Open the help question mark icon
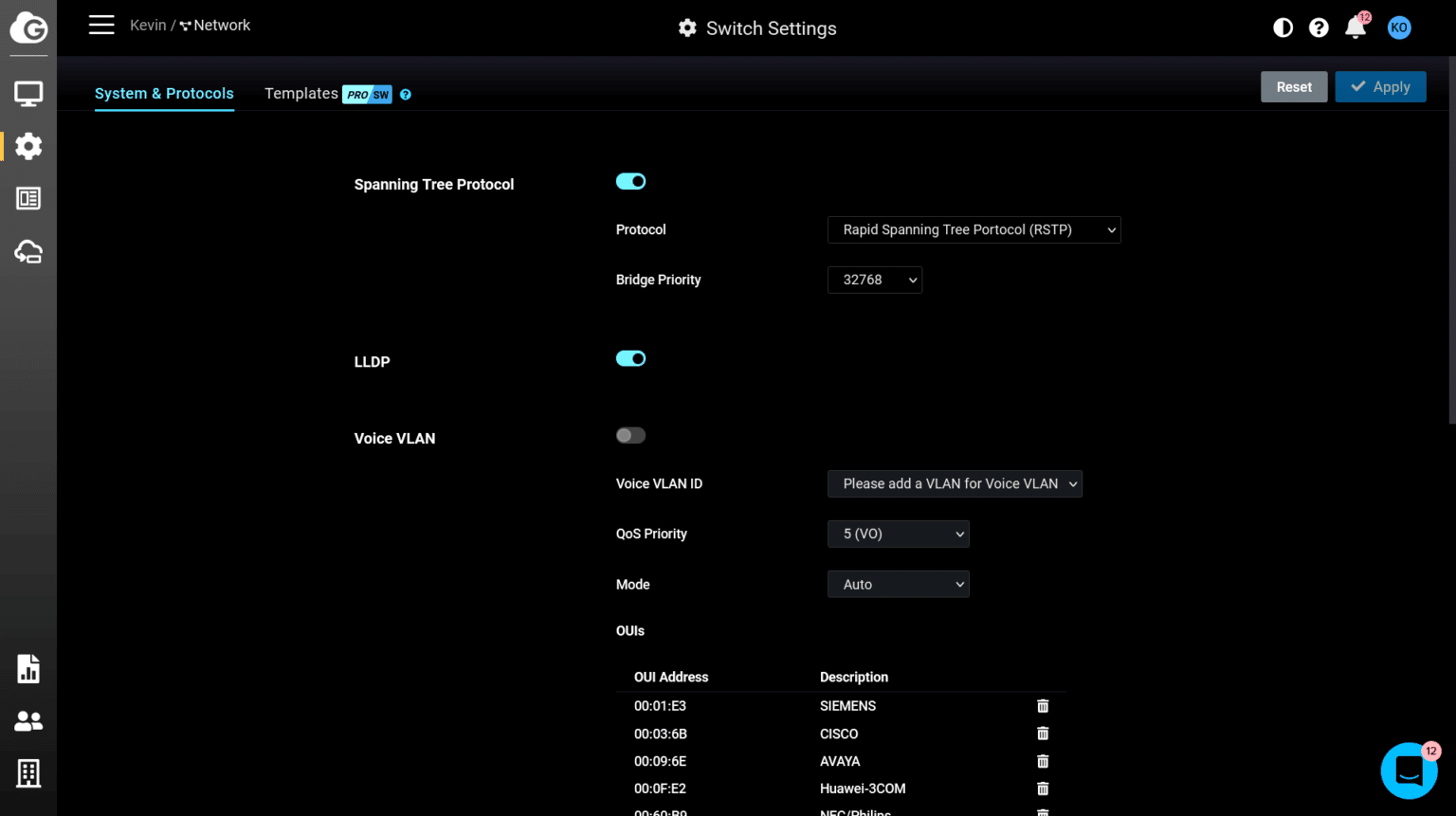This screenshot has height=816, width=1456. [x=1319, y=27]
